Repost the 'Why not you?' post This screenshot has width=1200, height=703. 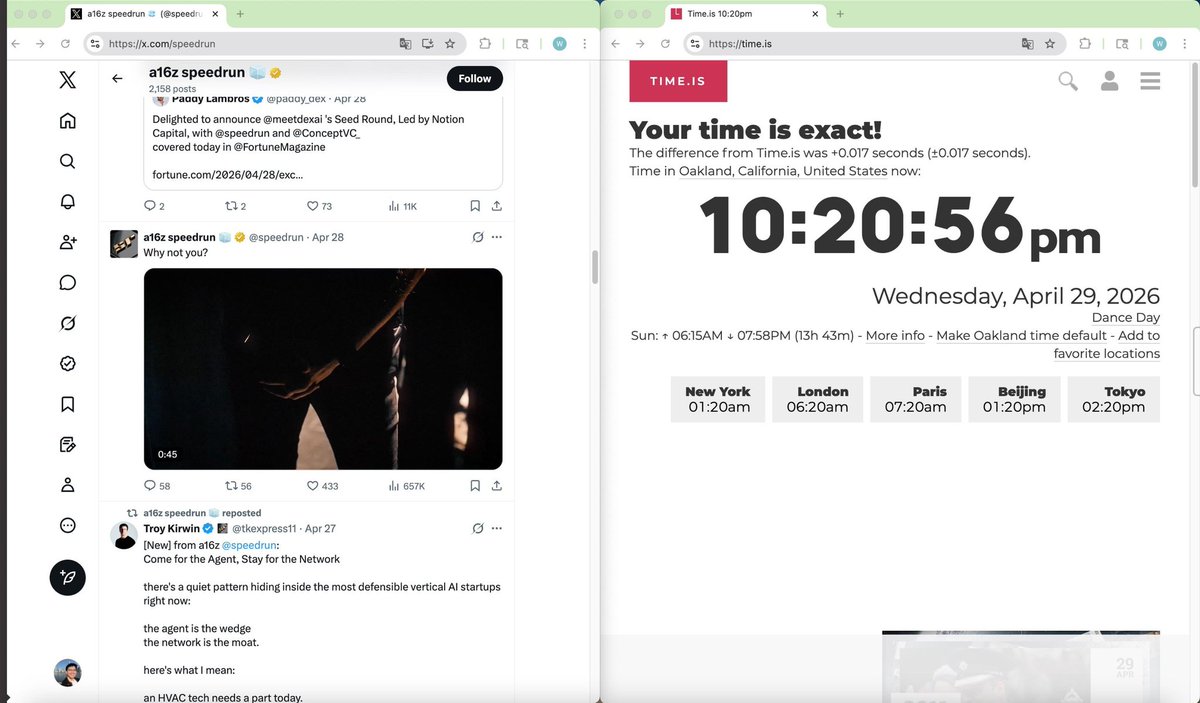tap(231, 486)
